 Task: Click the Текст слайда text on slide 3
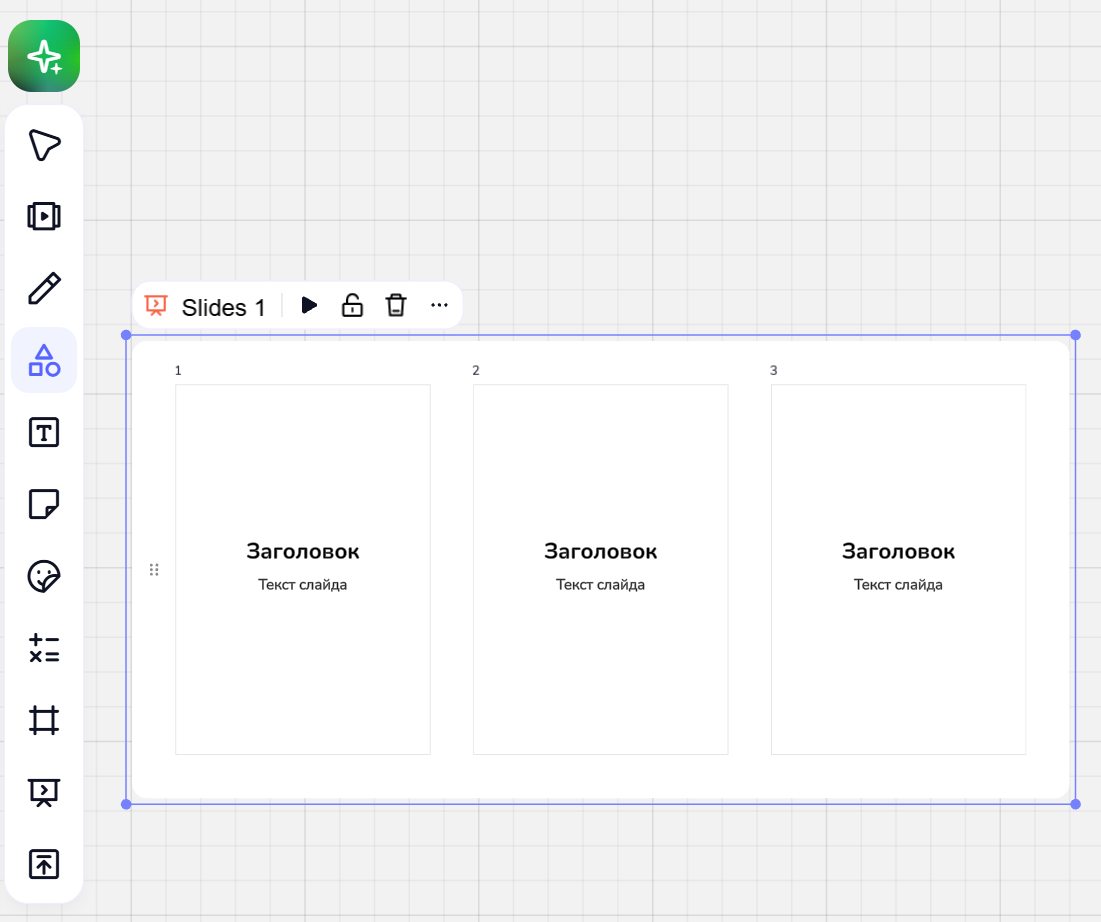coord(898,584)
